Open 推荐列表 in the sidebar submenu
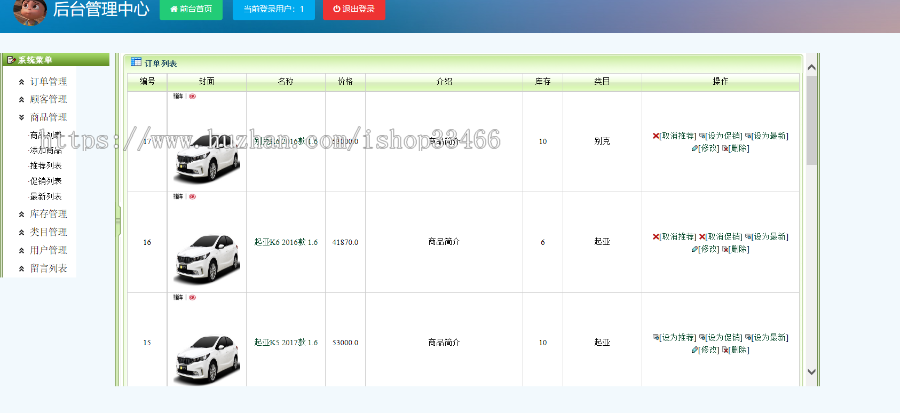This screenshot has height=413, width=900. click(45, 166)
